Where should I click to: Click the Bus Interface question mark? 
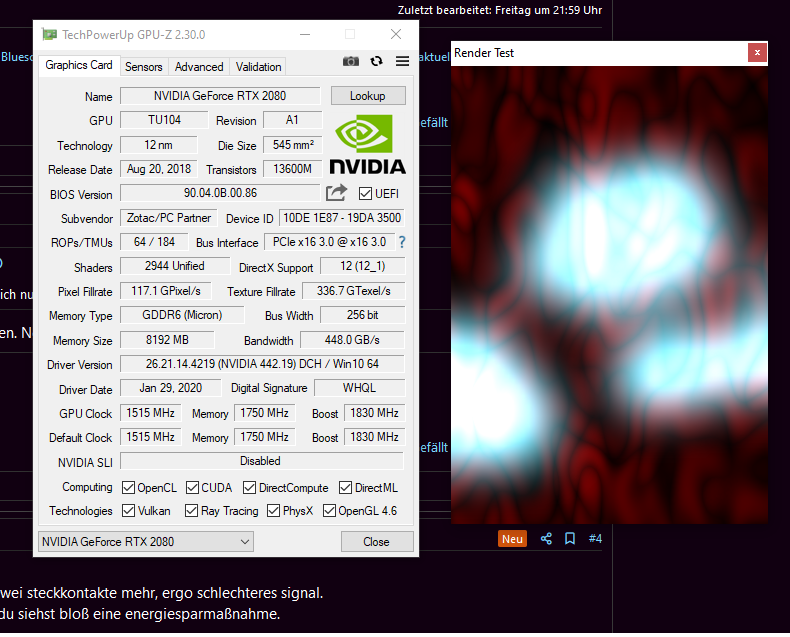402,242
